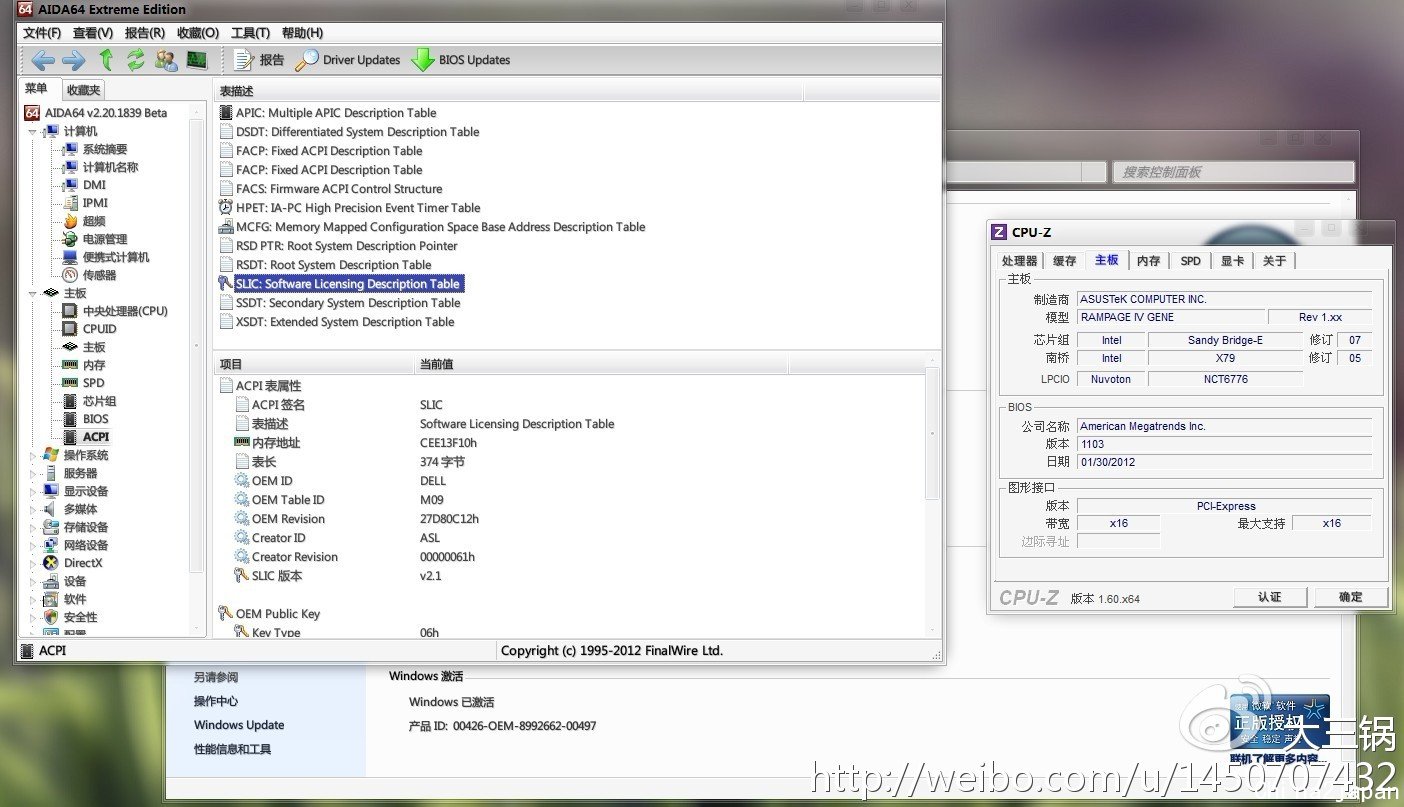Select 内存 under 主板 in tree
The height and width of the screenshot is (807, 1404).
click(x=93, y=365)
